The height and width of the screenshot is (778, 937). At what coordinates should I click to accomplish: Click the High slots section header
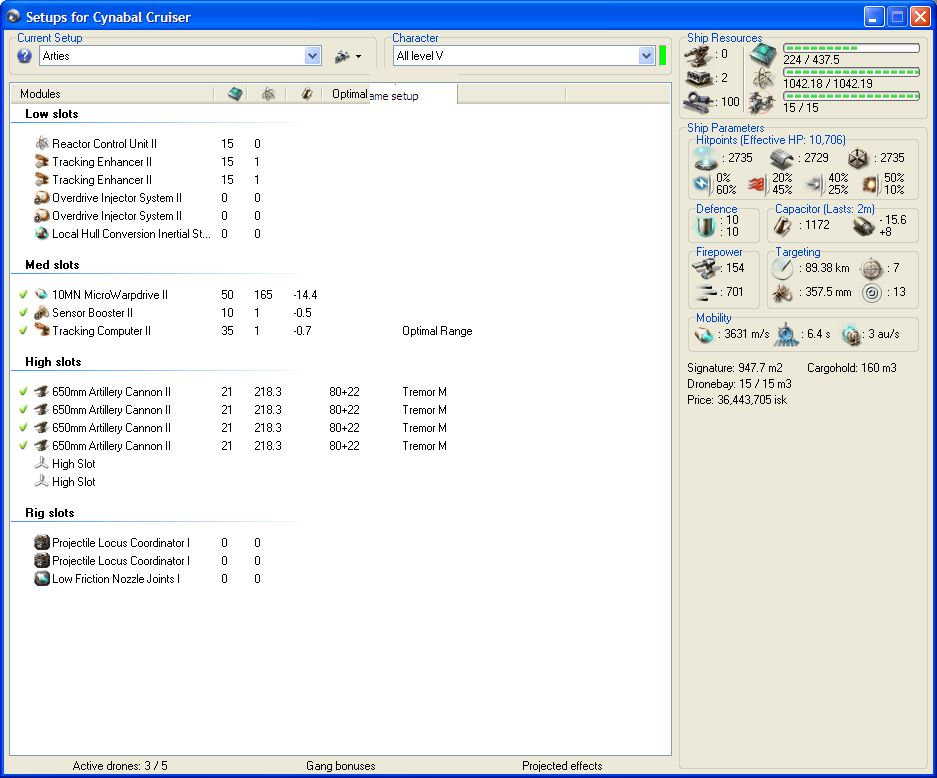click(x=53, y=362)
